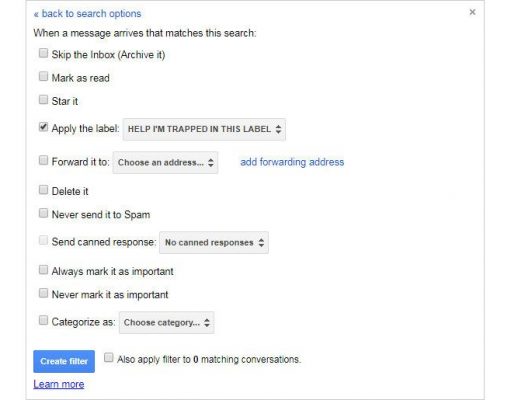Enable Never send it to Spam
Viewport: 511px width, 400px height.
43,213
